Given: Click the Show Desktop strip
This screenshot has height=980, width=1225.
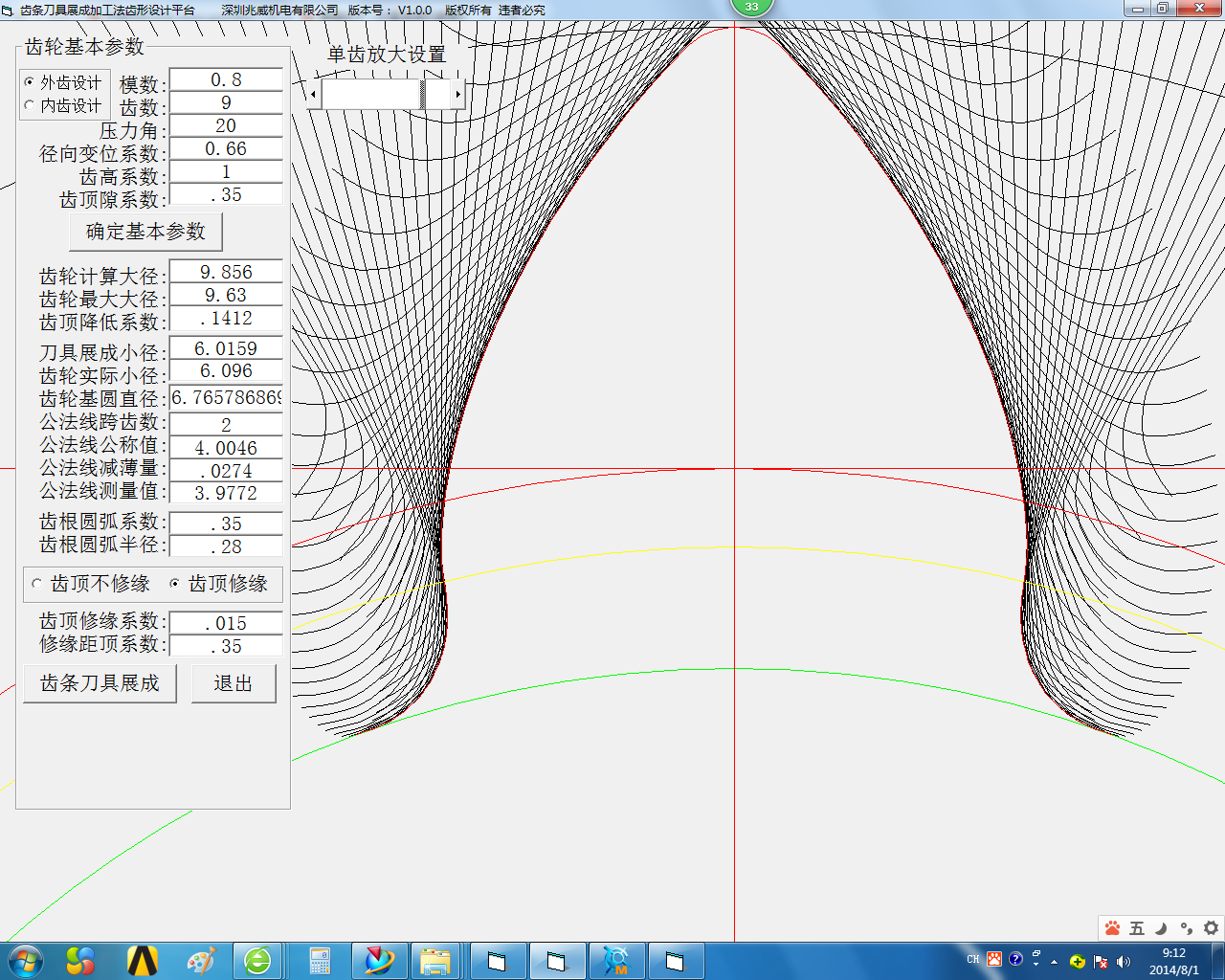Looking at the screenshot, I should point(1217,961).
